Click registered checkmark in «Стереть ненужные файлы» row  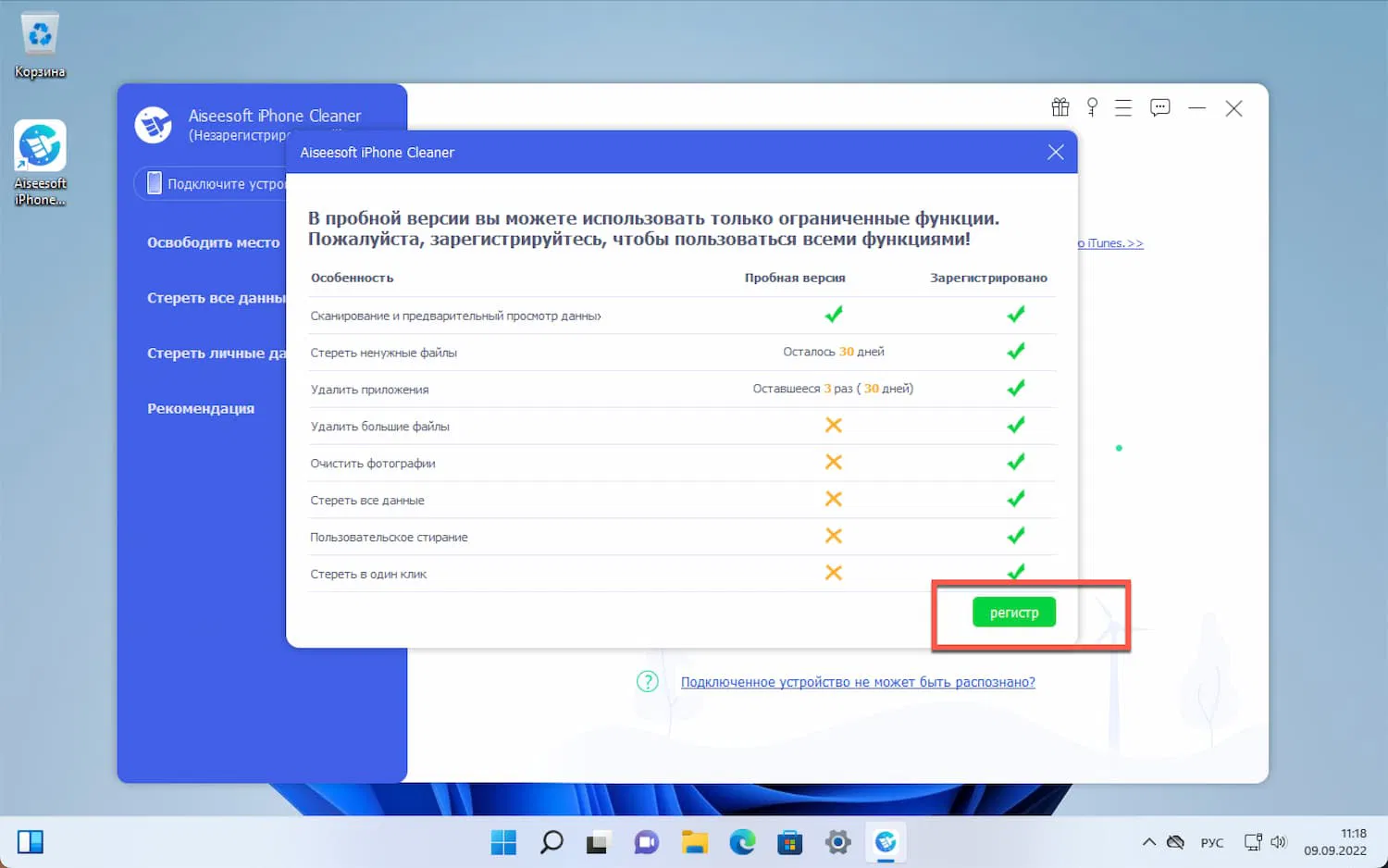click(1016, 351)
